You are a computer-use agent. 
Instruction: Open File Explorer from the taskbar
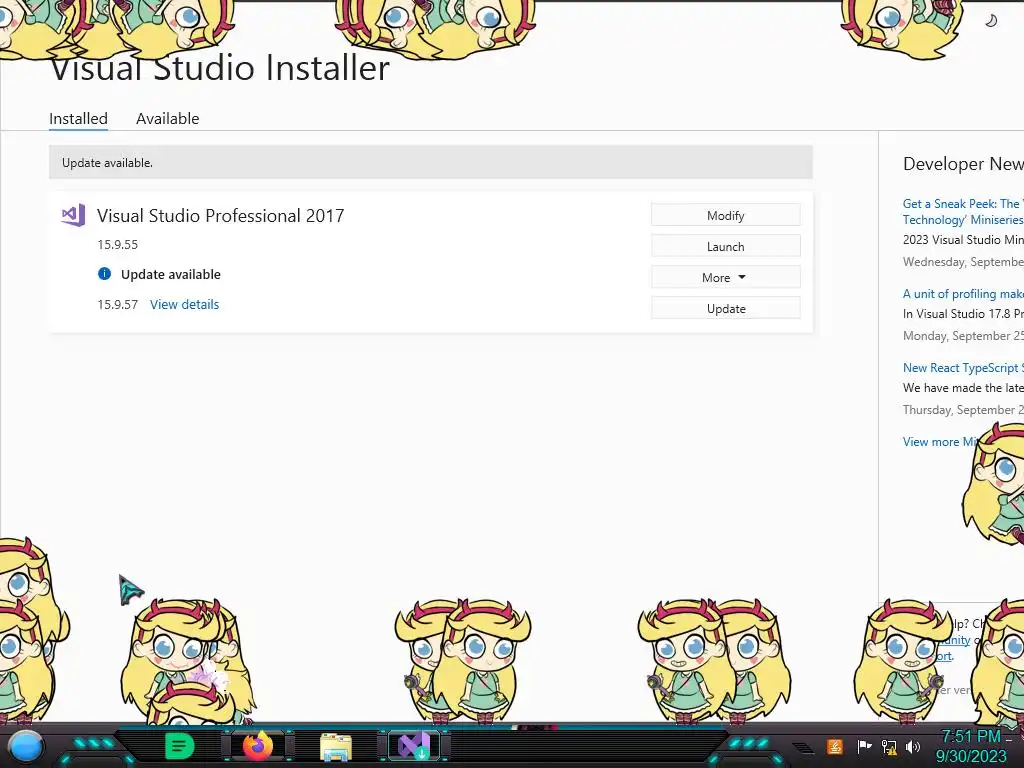336,747
